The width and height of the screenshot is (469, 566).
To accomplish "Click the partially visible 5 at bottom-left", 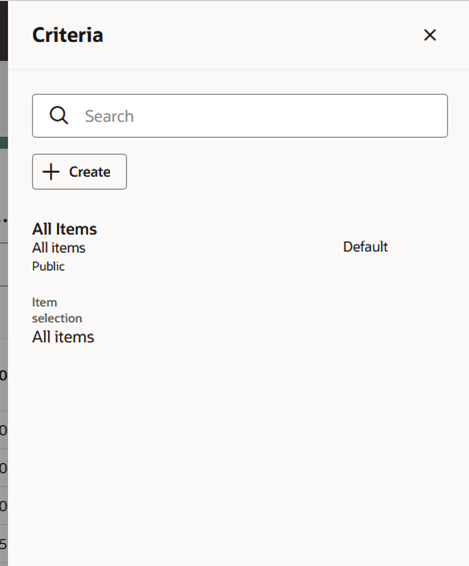I will [x=3, y=544].
